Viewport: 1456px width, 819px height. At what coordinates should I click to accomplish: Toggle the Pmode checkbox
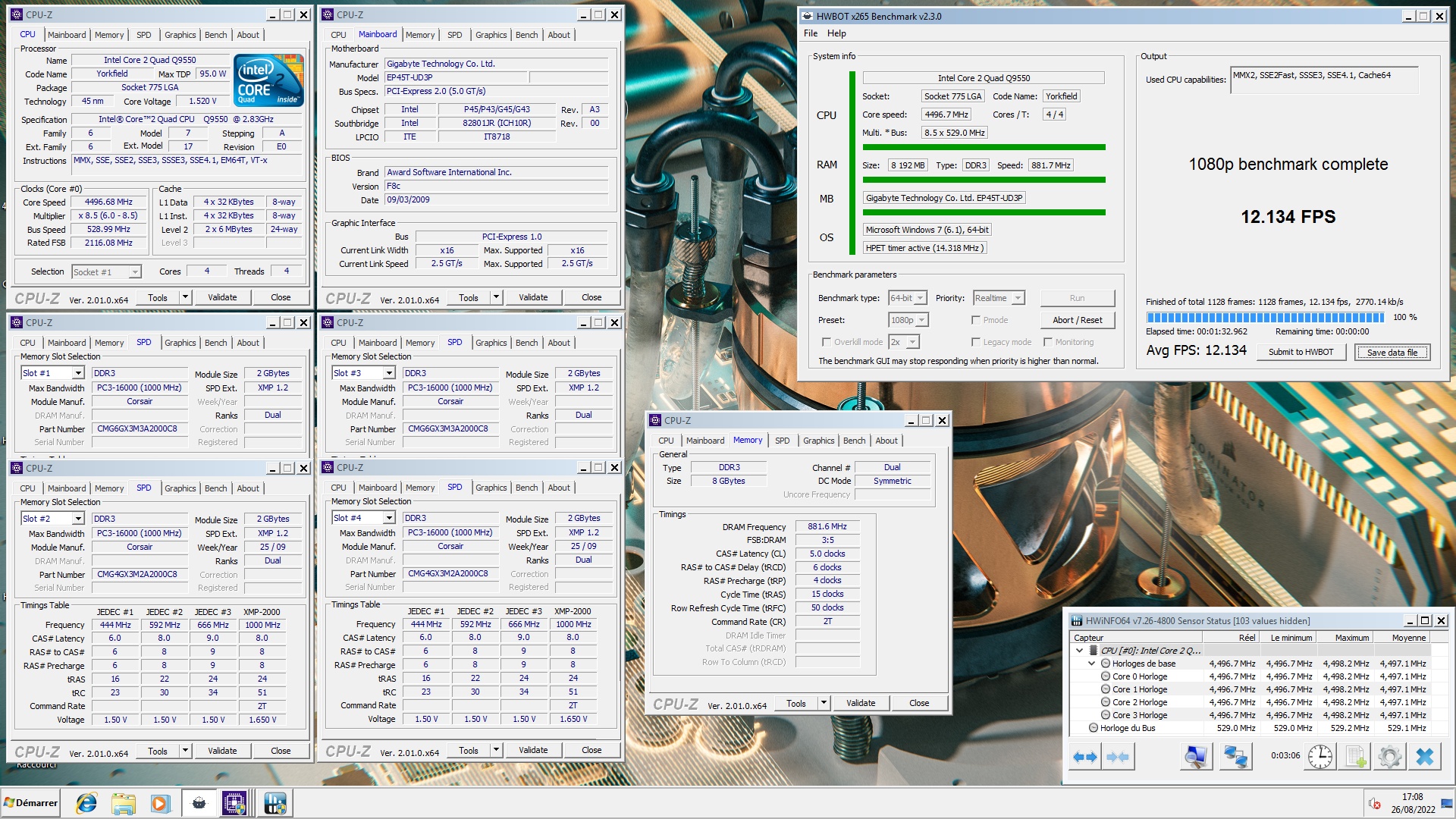tap(976, 320)
